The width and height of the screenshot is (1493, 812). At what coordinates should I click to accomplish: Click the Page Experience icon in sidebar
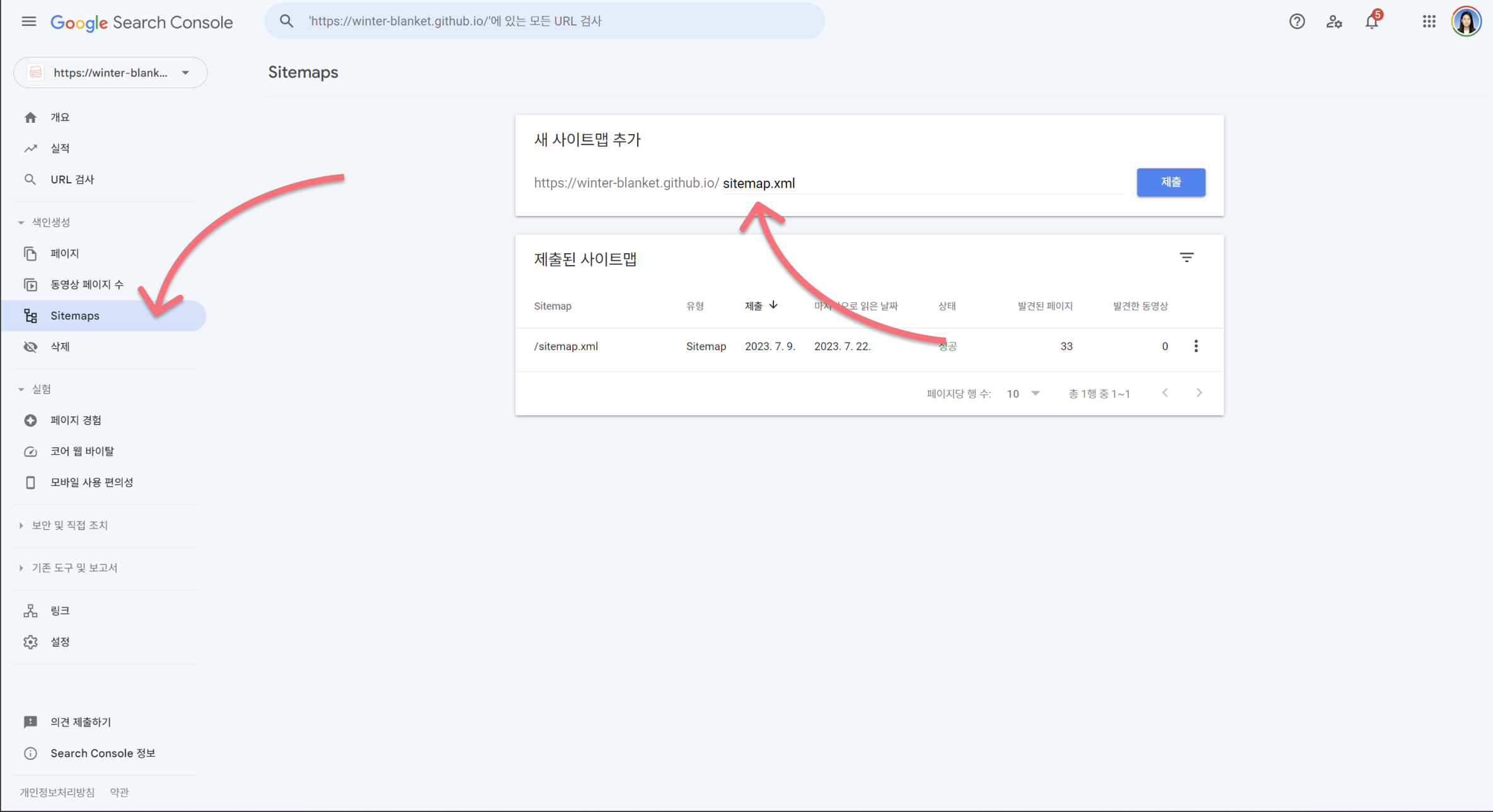click(x=31, y=420)
